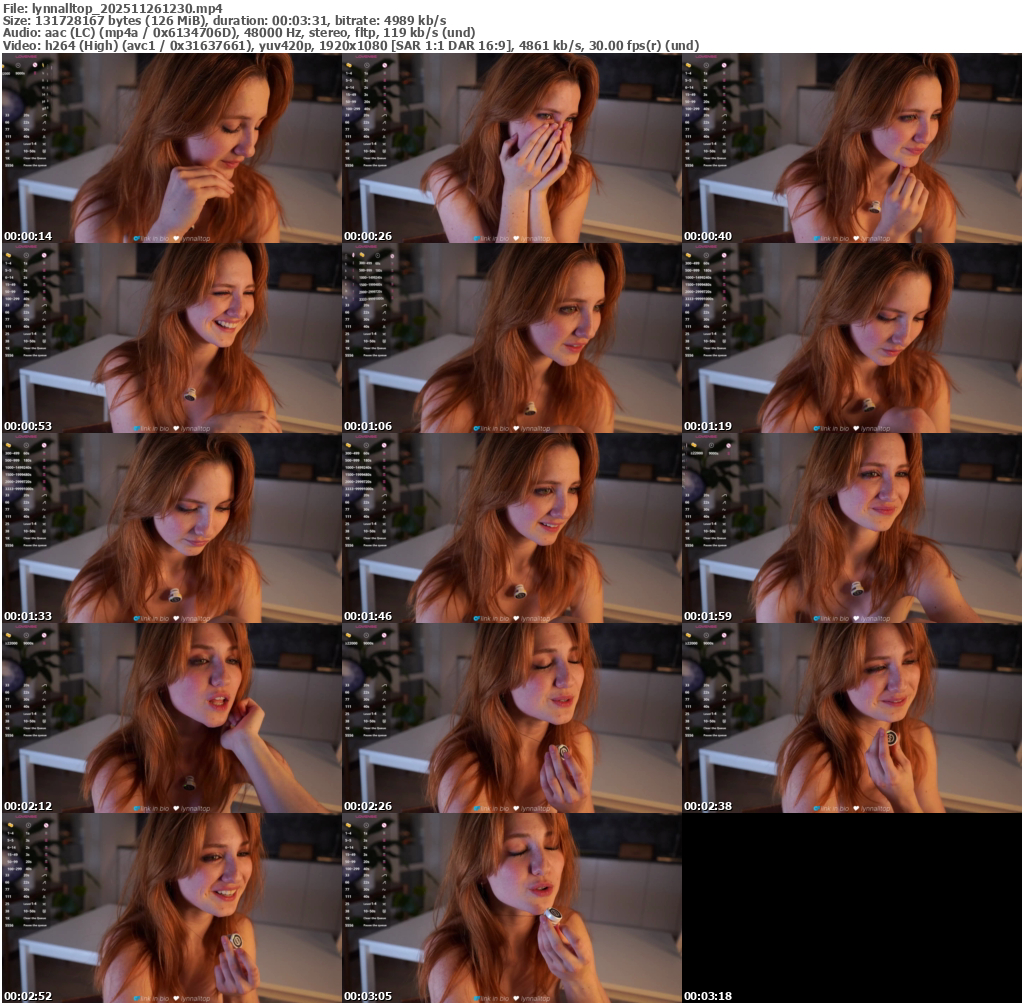The height and width of the screenshot is (1003, 1024).
Task: Open the black frame at timestamp 00:03:18
Action: [852, 908]
